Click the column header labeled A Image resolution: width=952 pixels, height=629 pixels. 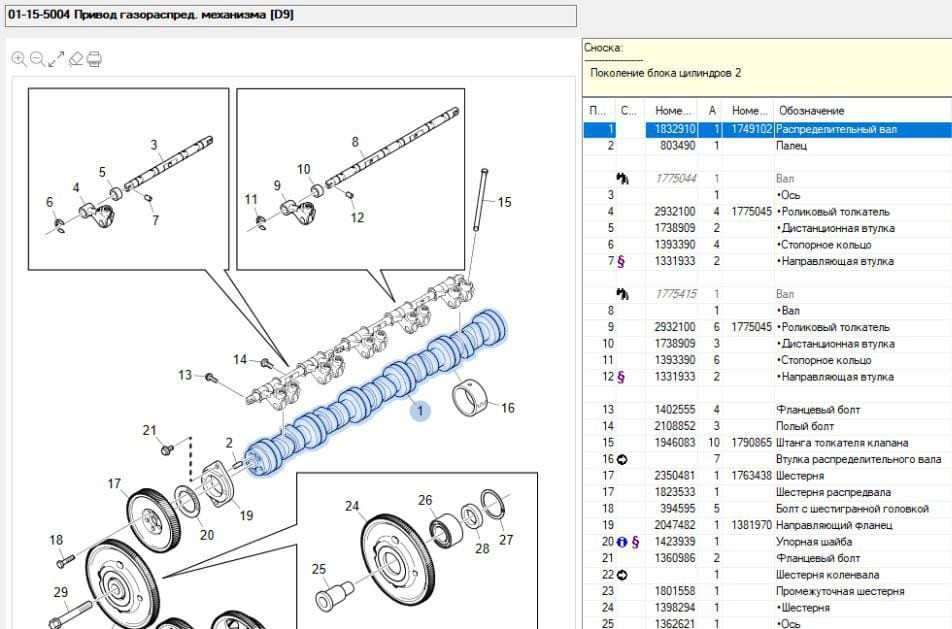tap(712, 110)
